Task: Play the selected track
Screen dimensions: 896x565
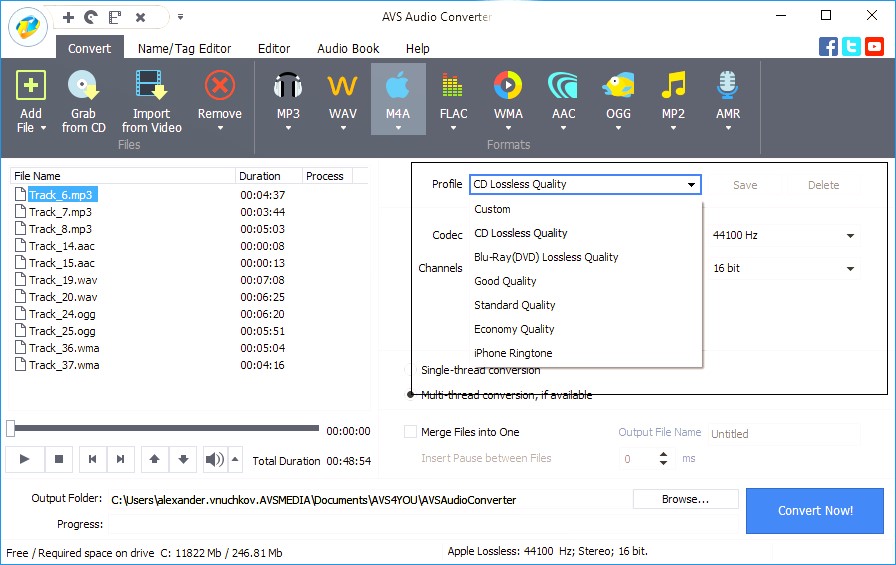Action: click(x=25, y=459)
